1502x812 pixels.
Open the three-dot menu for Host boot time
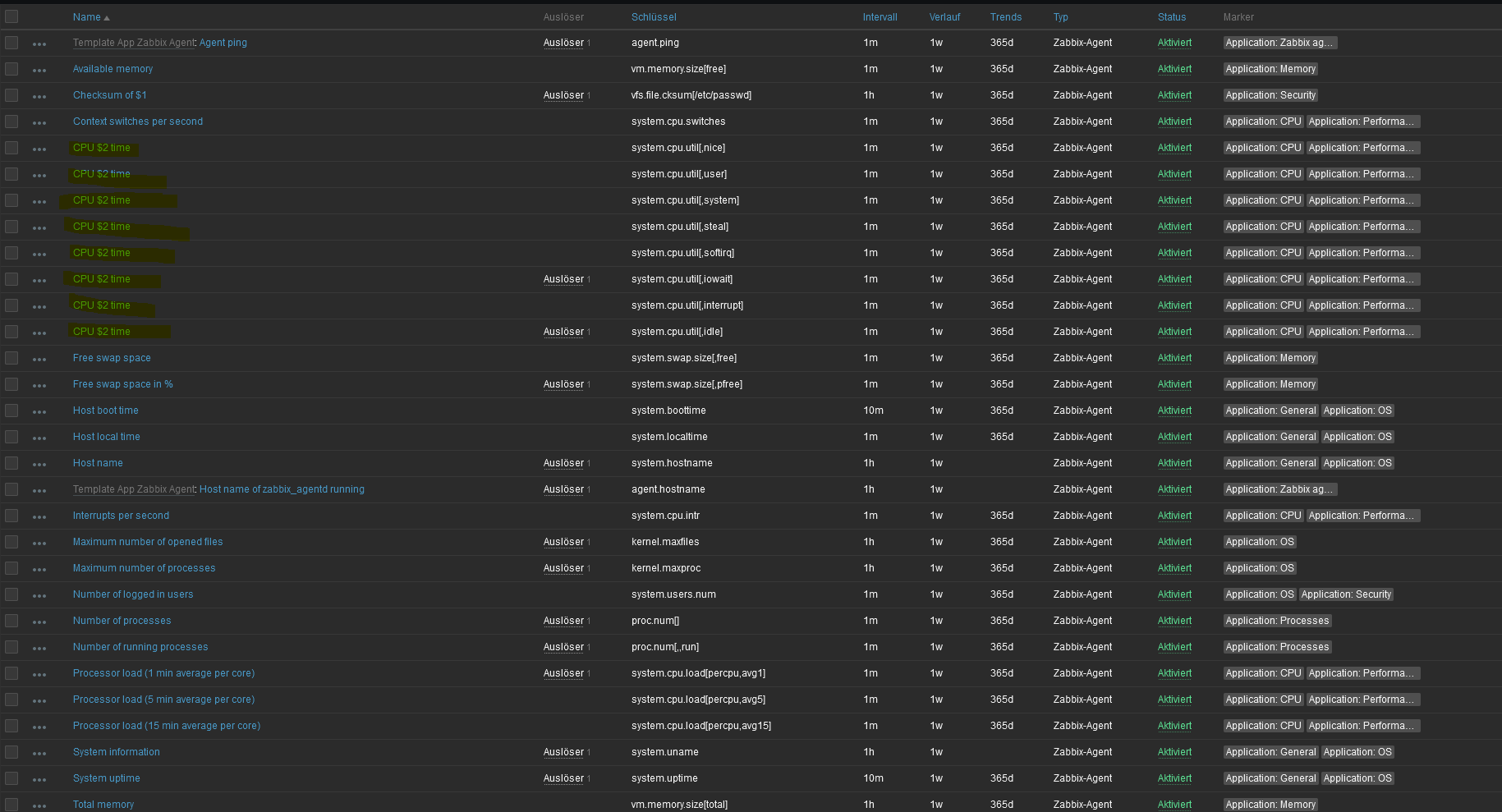point(39,411)
